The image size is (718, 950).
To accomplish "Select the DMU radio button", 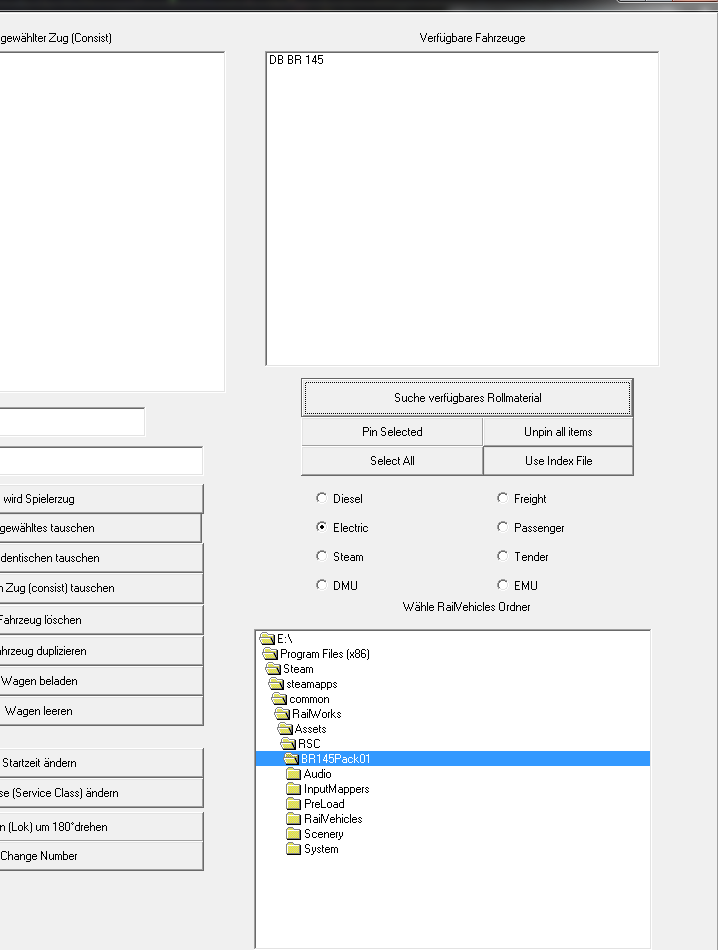I will (321, 585).
